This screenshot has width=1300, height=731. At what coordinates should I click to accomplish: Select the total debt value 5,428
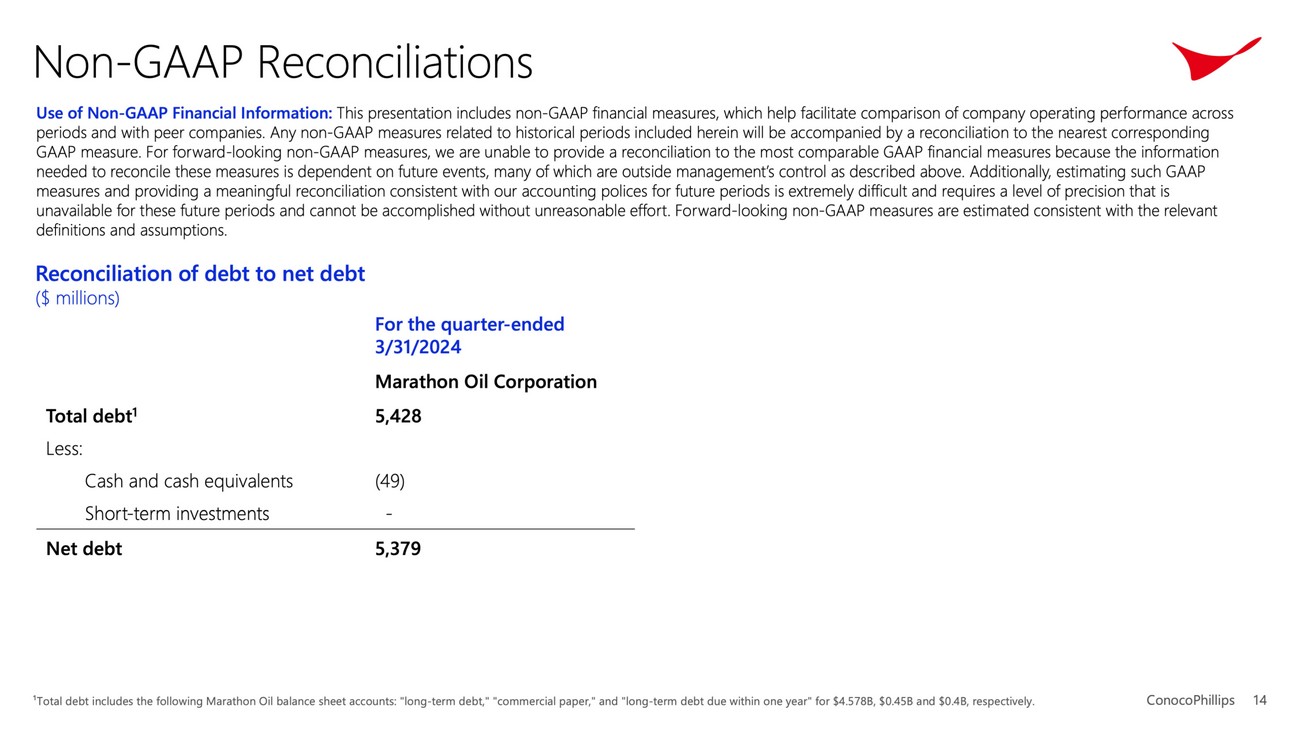(x=398, y=416)
